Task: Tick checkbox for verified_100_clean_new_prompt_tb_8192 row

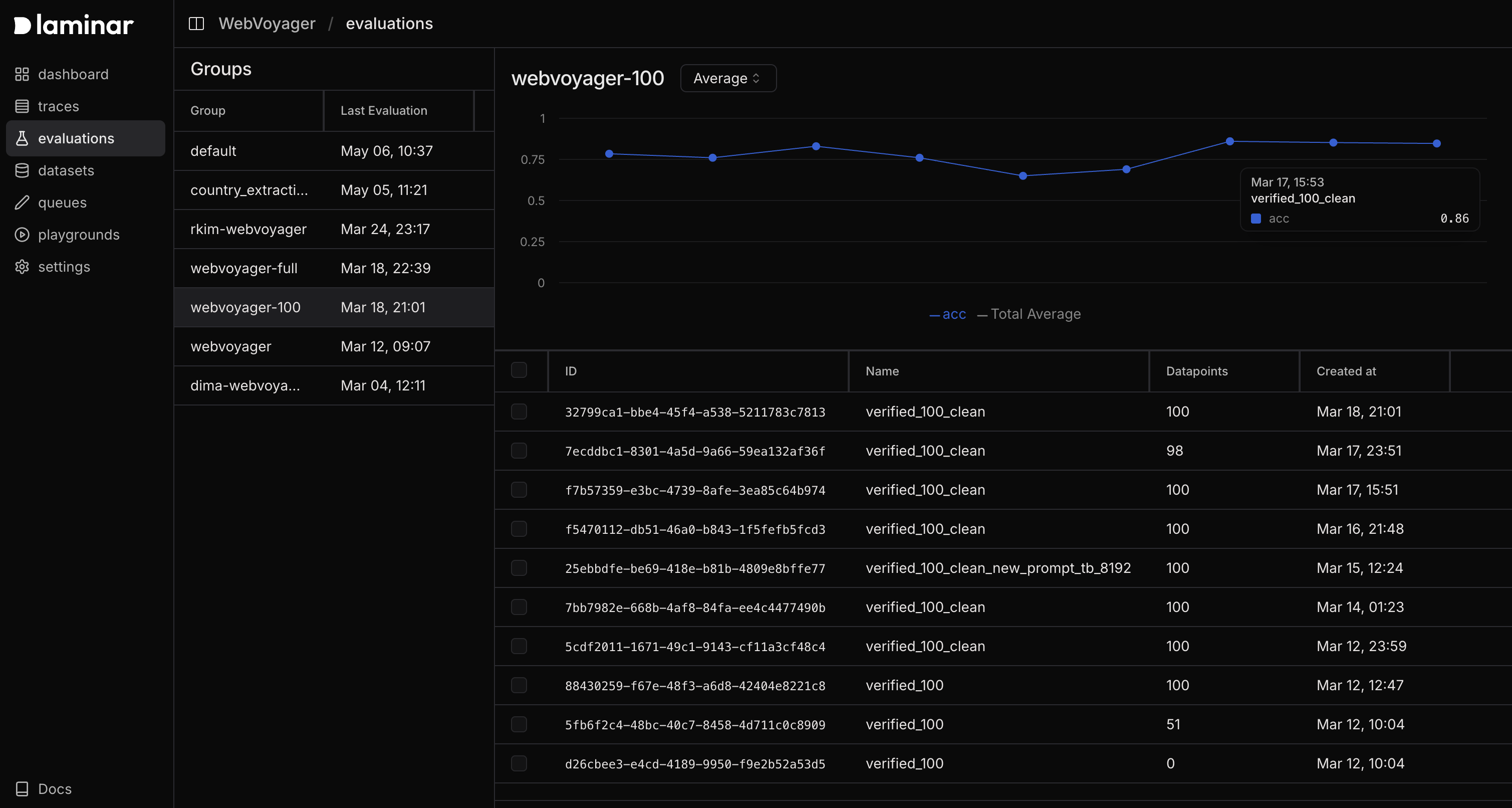Action: click(519, 568)
